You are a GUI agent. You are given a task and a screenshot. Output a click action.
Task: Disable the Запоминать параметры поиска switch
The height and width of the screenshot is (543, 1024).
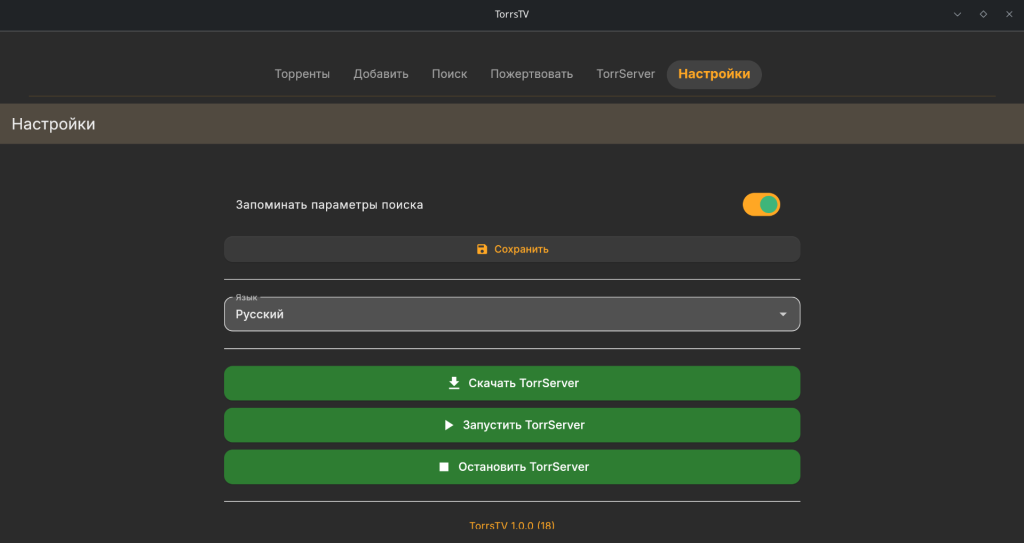(x=761, y=205)
